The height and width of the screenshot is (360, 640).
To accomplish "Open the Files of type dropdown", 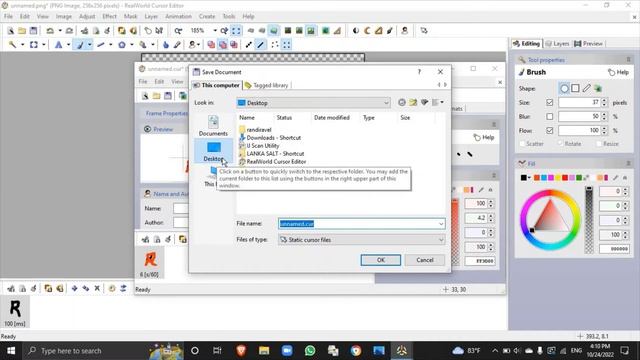I will point(361,240).
